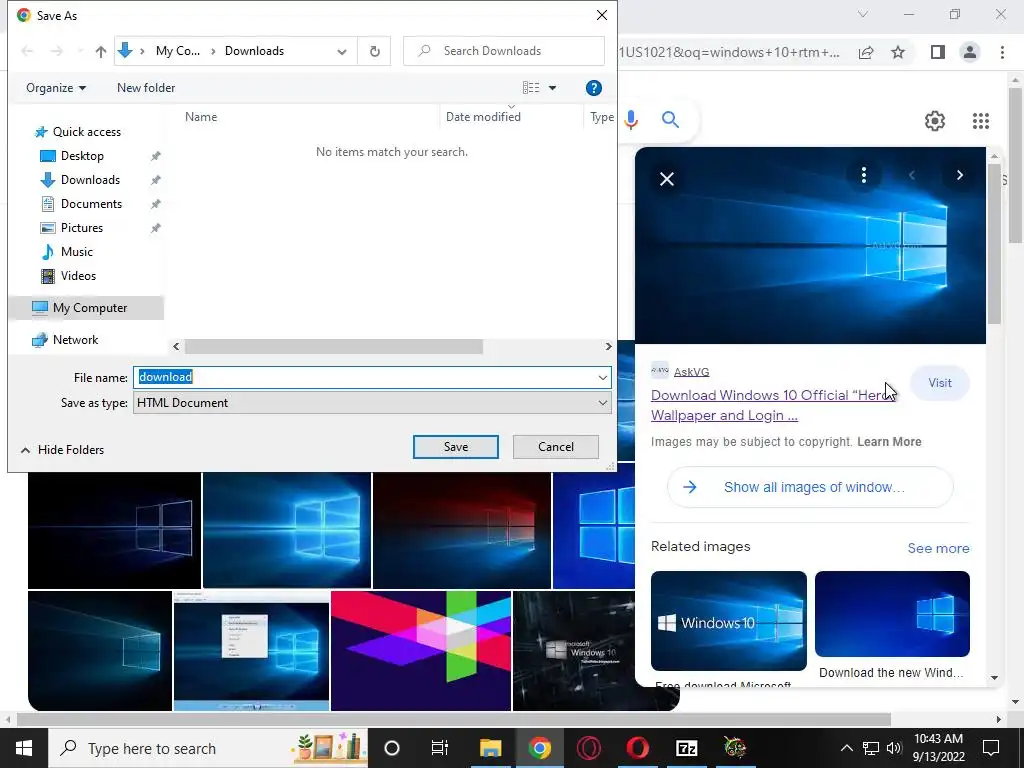Open Windows Start menu
Viewport: 1024px width, 768px height.
point(24,748)
